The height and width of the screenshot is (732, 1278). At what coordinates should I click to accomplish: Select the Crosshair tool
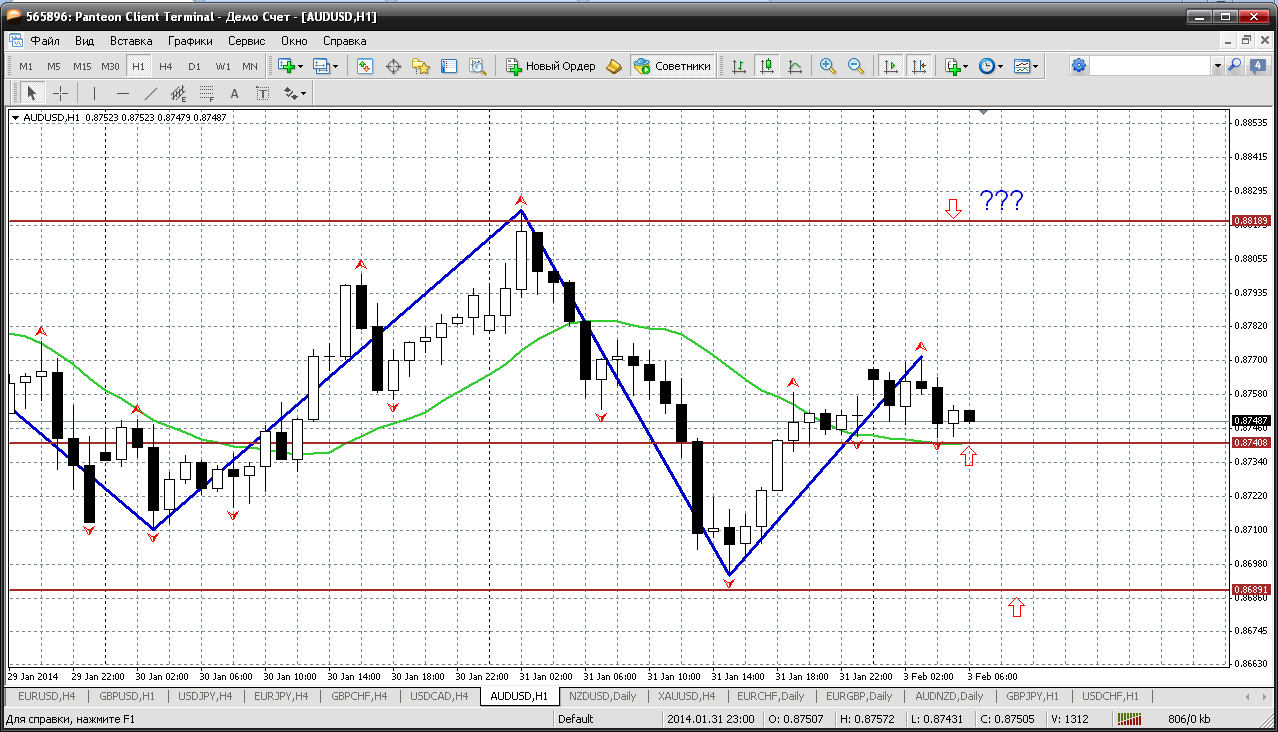[x=60, y=93]
